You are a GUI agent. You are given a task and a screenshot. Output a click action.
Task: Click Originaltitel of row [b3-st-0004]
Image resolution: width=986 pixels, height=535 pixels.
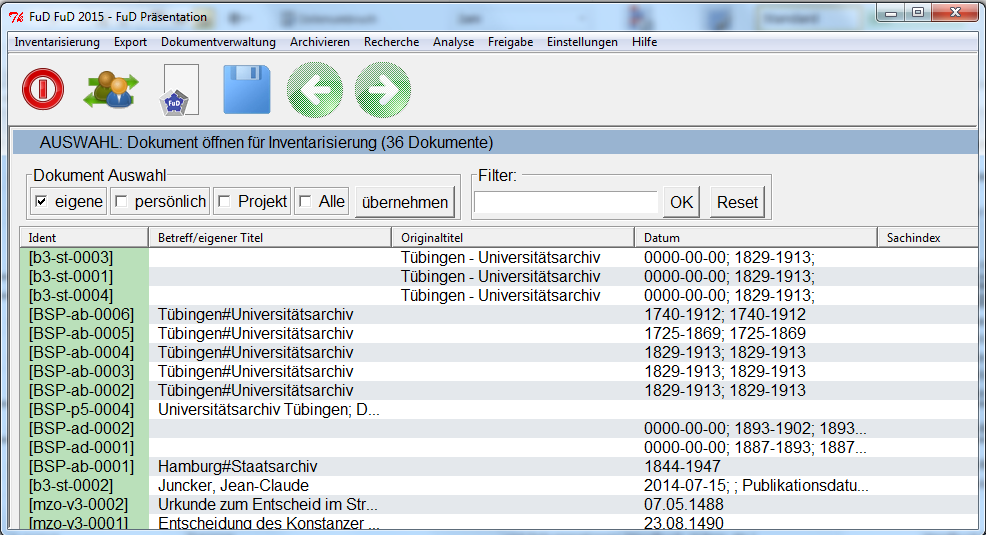(x=501, y=295)
